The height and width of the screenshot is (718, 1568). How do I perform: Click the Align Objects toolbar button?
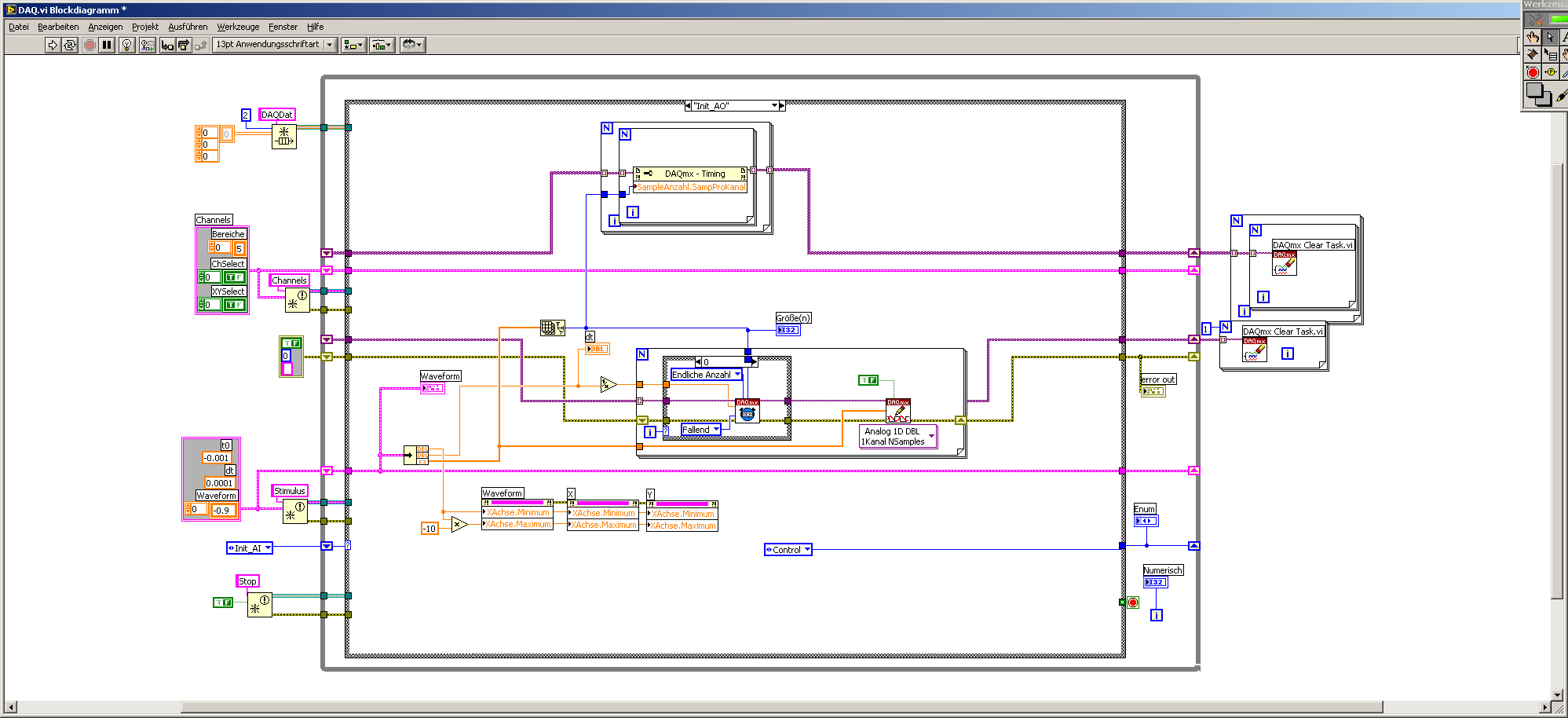point(353,45)
